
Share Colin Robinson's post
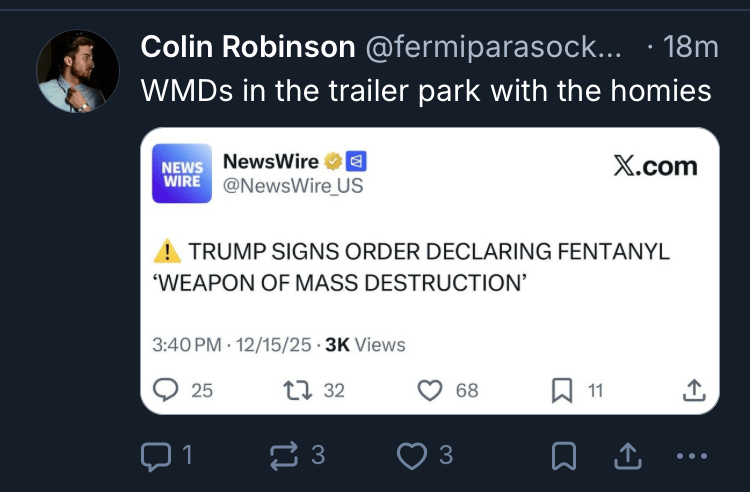pos(628,455)
